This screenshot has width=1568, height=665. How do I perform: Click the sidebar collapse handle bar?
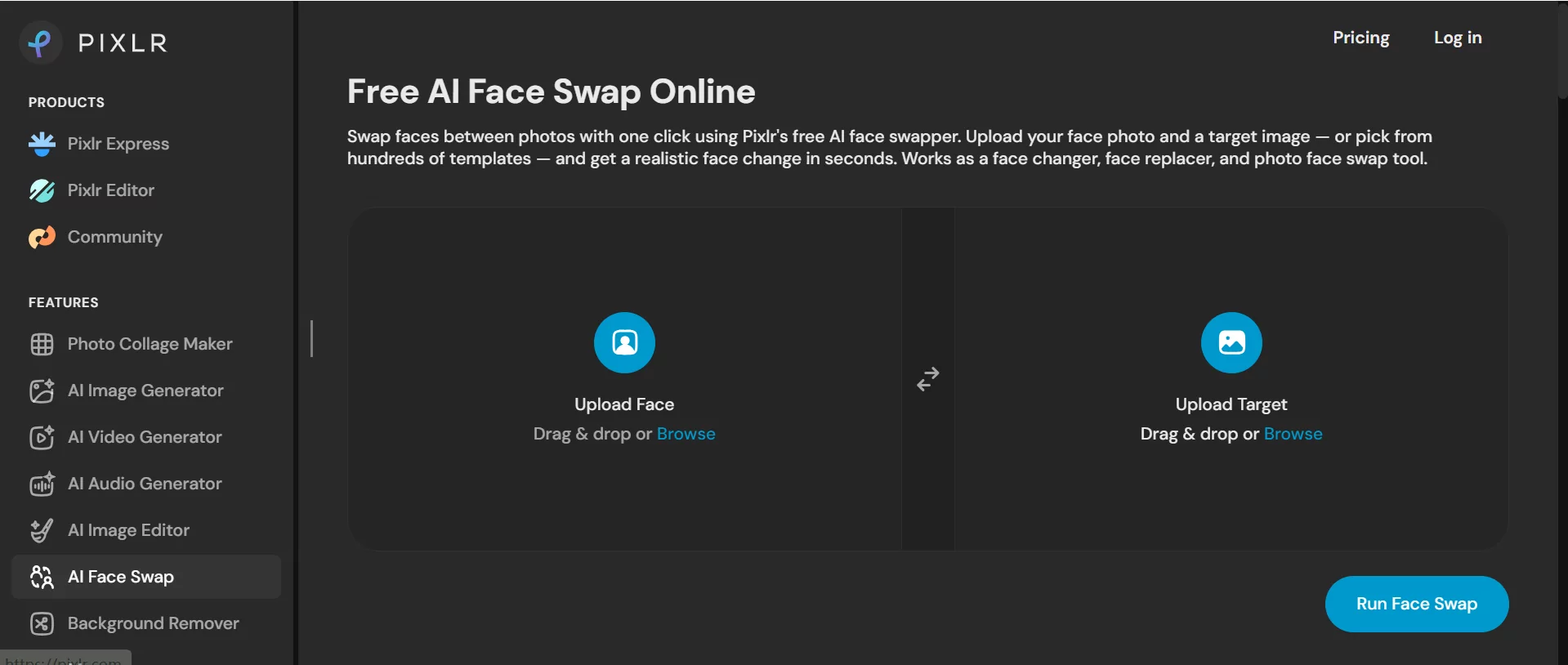[x=311, y=338]
